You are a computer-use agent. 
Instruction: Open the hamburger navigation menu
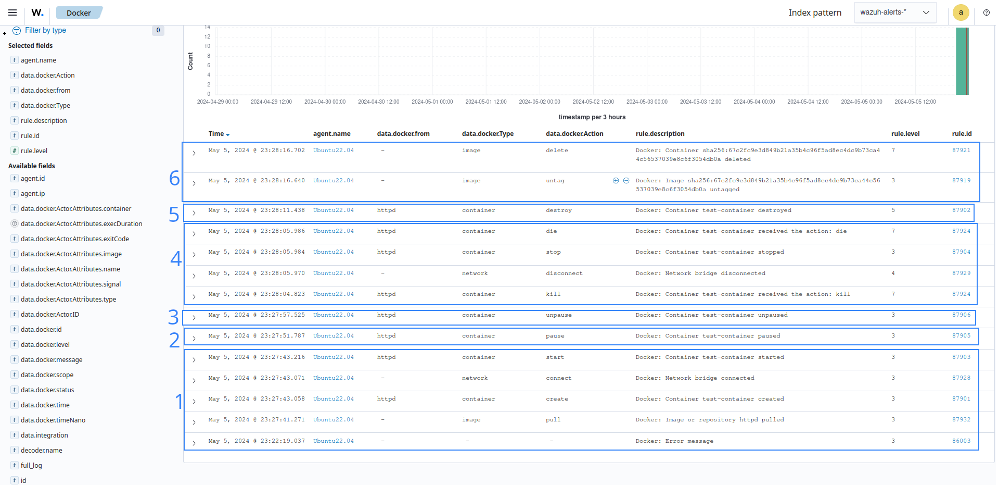[13, 12]
